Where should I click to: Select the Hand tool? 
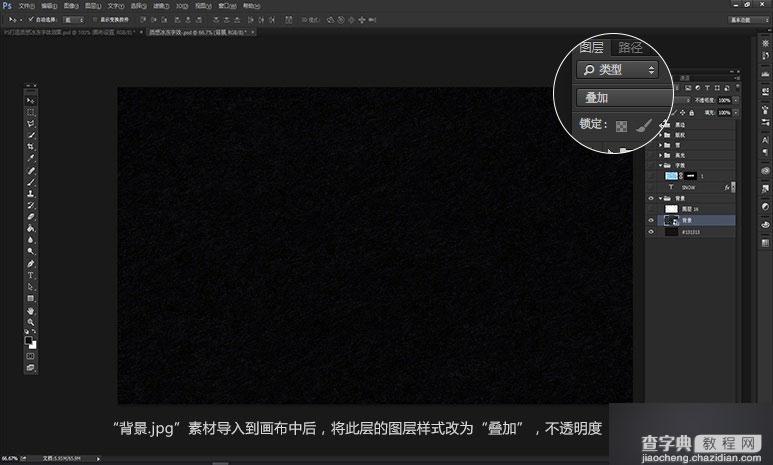31,310
